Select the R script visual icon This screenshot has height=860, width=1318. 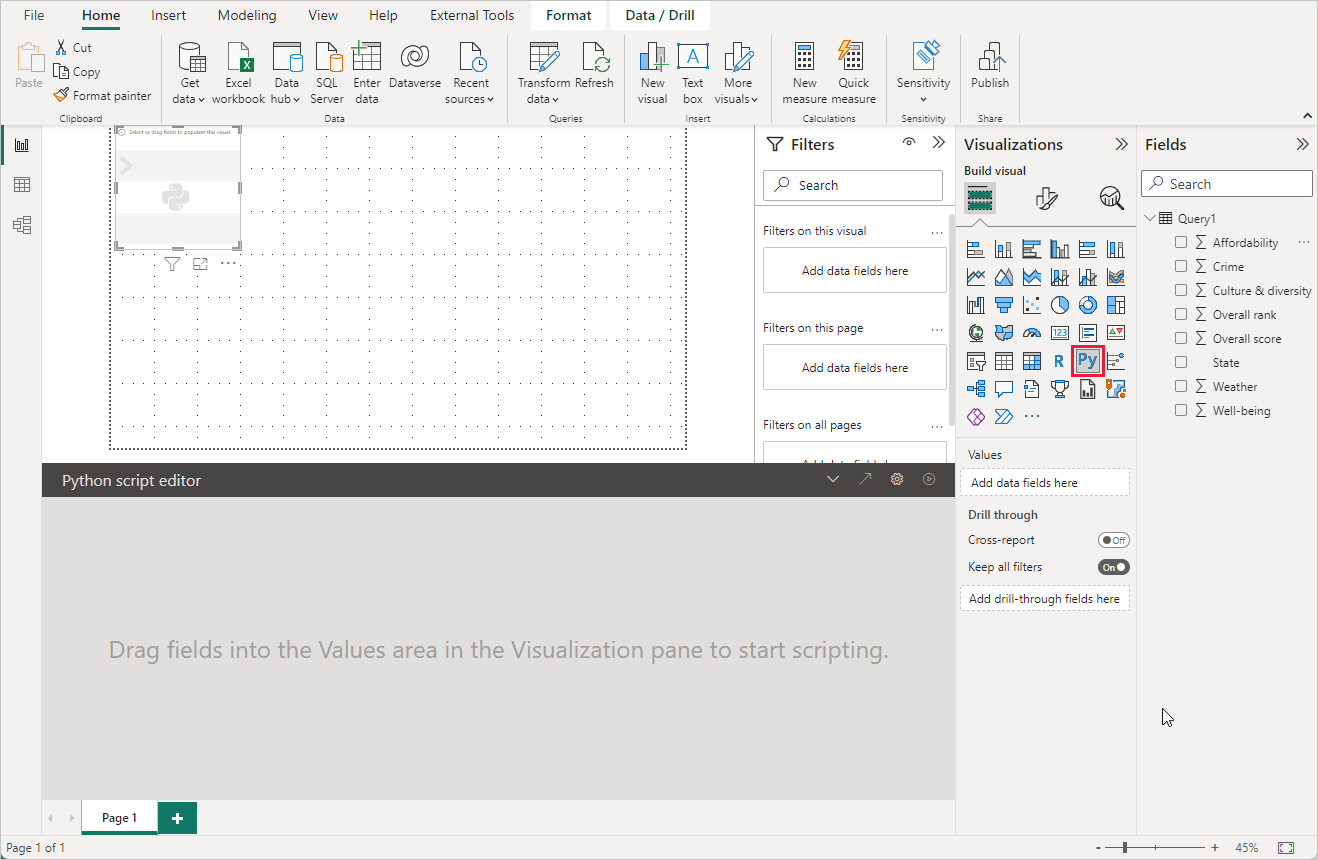(1059, 360)
